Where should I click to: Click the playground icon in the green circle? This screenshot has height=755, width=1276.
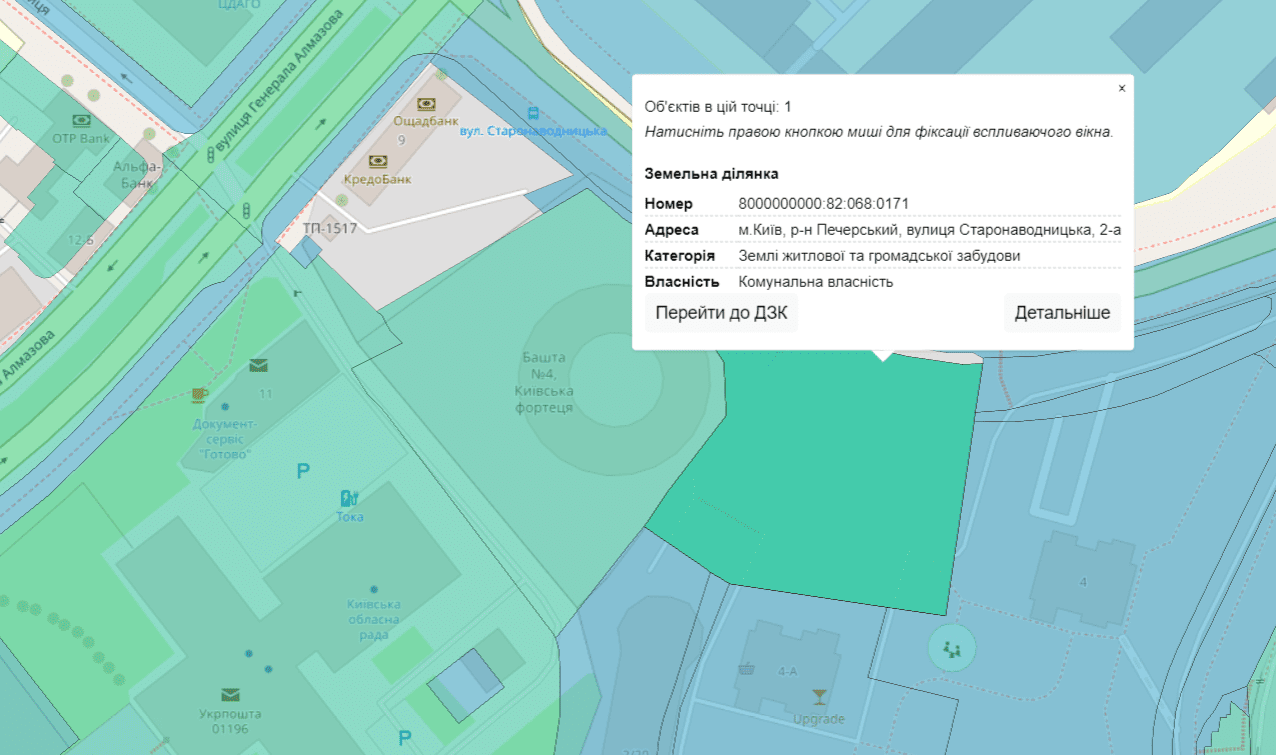[x=951, y=650]
